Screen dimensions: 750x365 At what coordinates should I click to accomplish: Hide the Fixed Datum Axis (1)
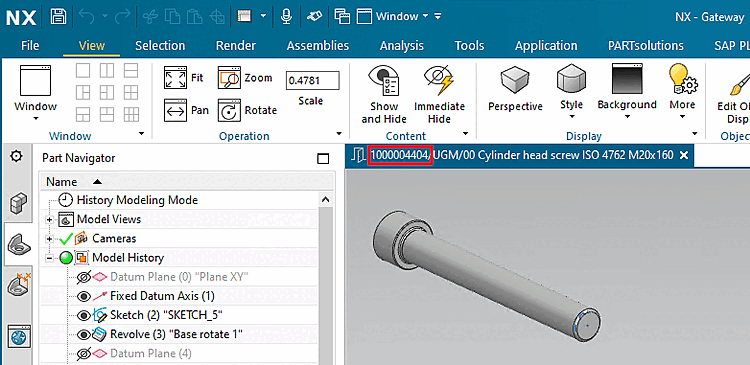pos(84,296)
